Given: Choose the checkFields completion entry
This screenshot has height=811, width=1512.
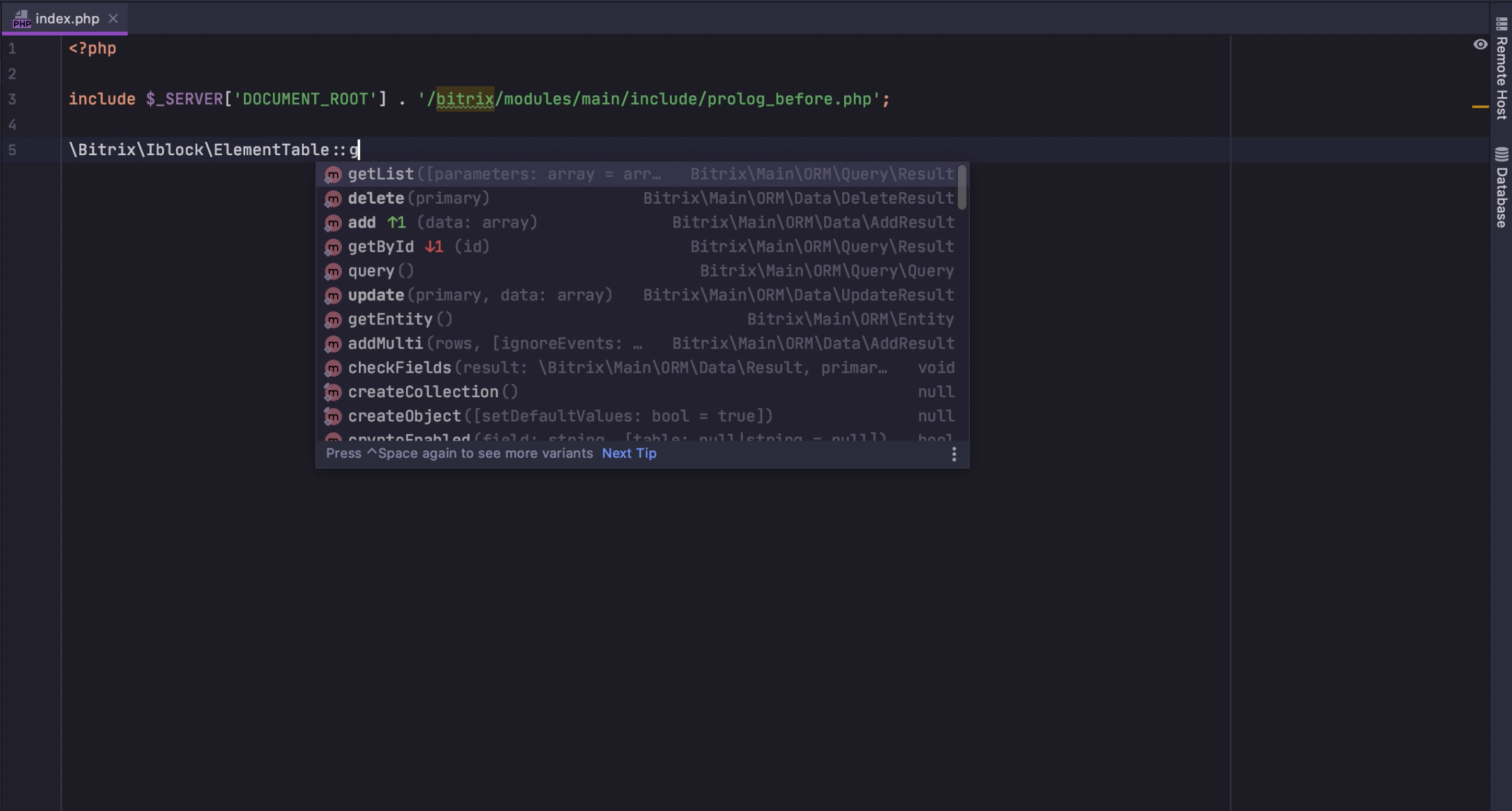Looking at the screenshot, I should (x=400, y=368).
